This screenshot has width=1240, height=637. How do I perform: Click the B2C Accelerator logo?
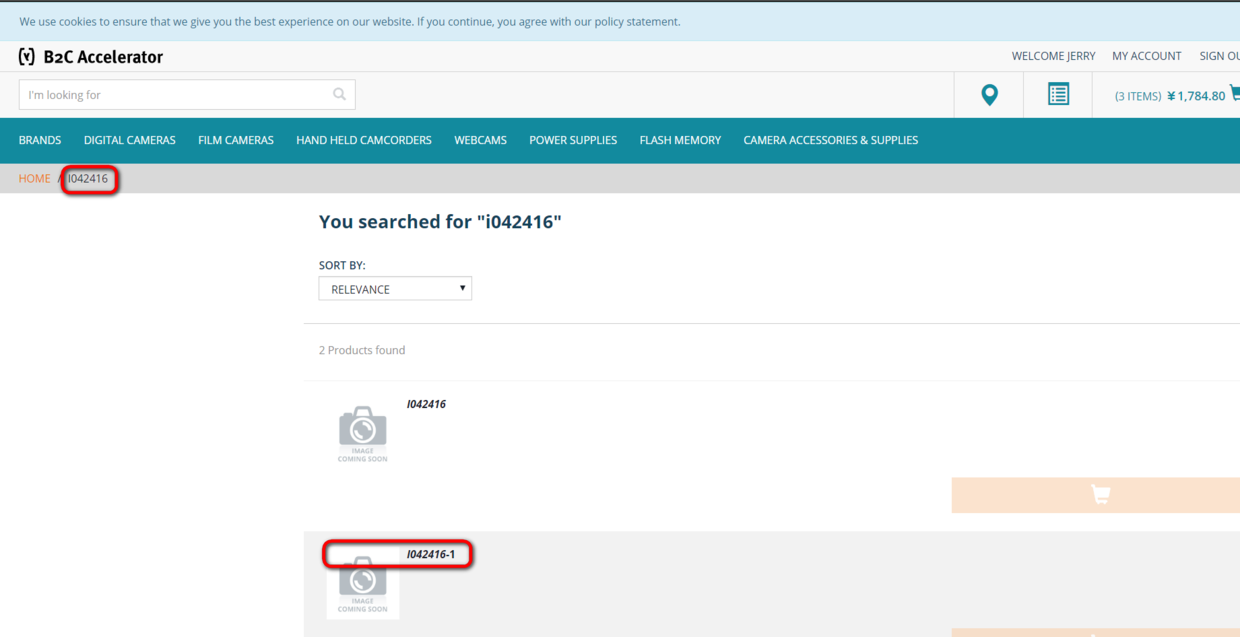90,57
